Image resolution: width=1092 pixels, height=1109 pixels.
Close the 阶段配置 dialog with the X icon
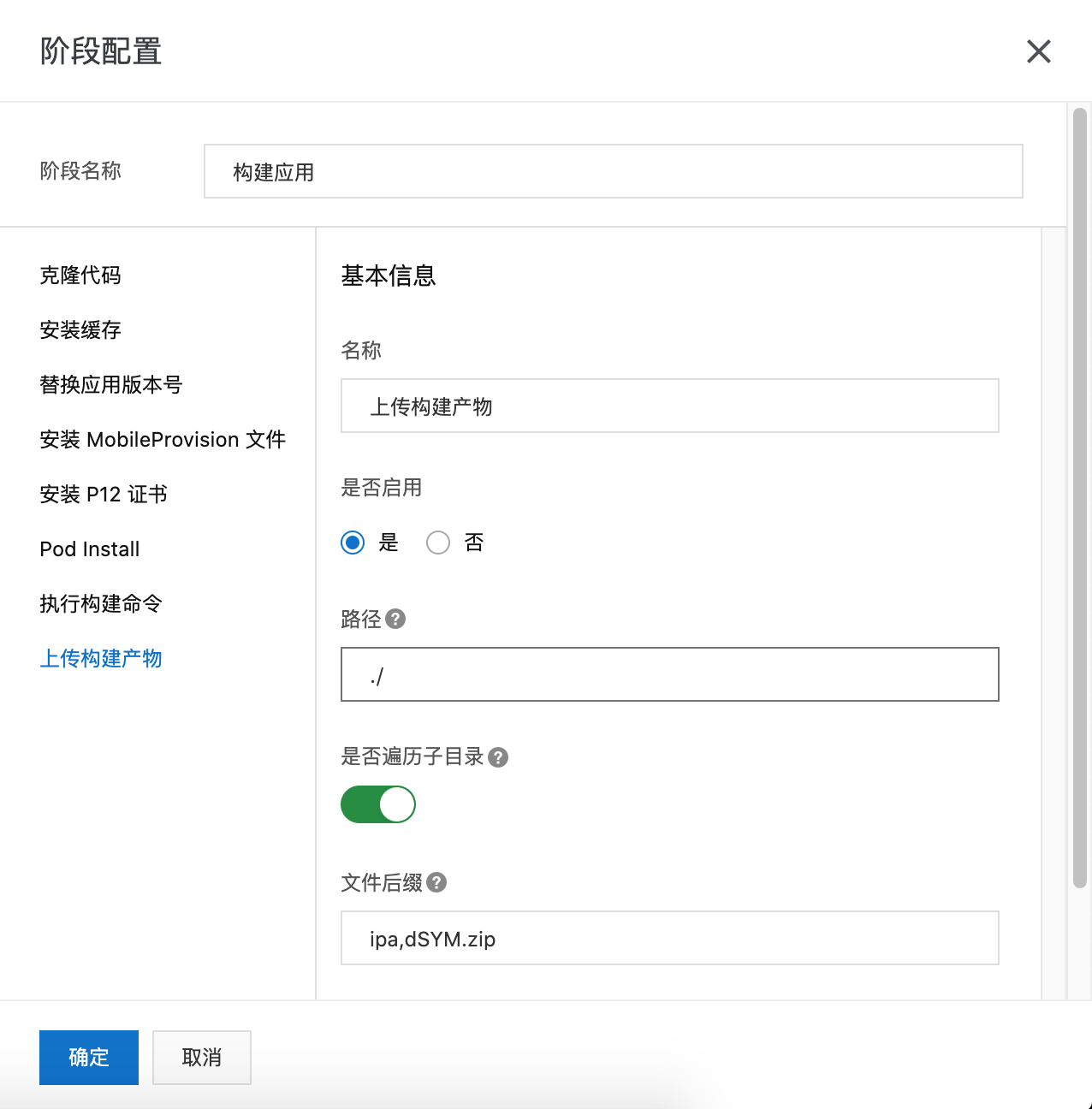click(x=1038, y=51)
